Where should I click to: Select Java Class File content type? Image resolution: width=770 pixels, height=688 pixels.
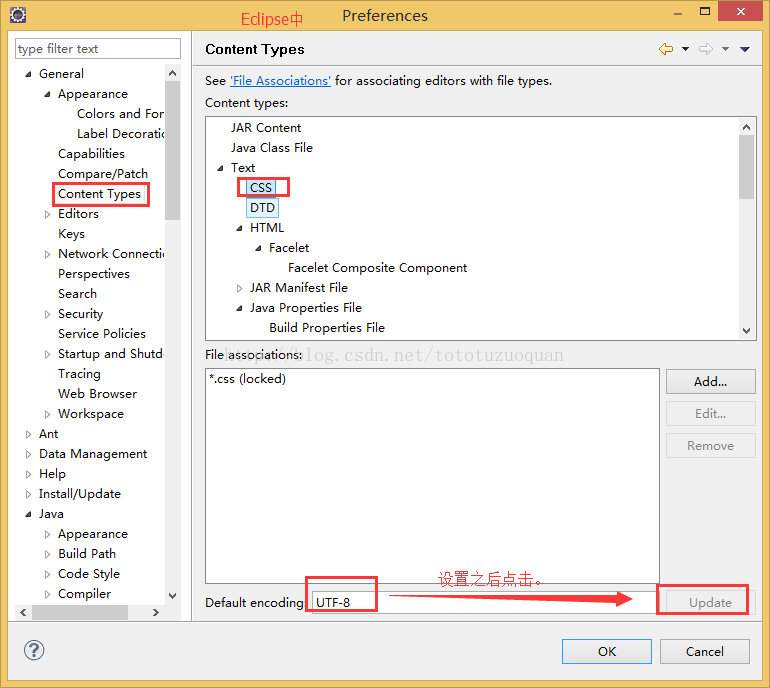[x=272, y=148]
